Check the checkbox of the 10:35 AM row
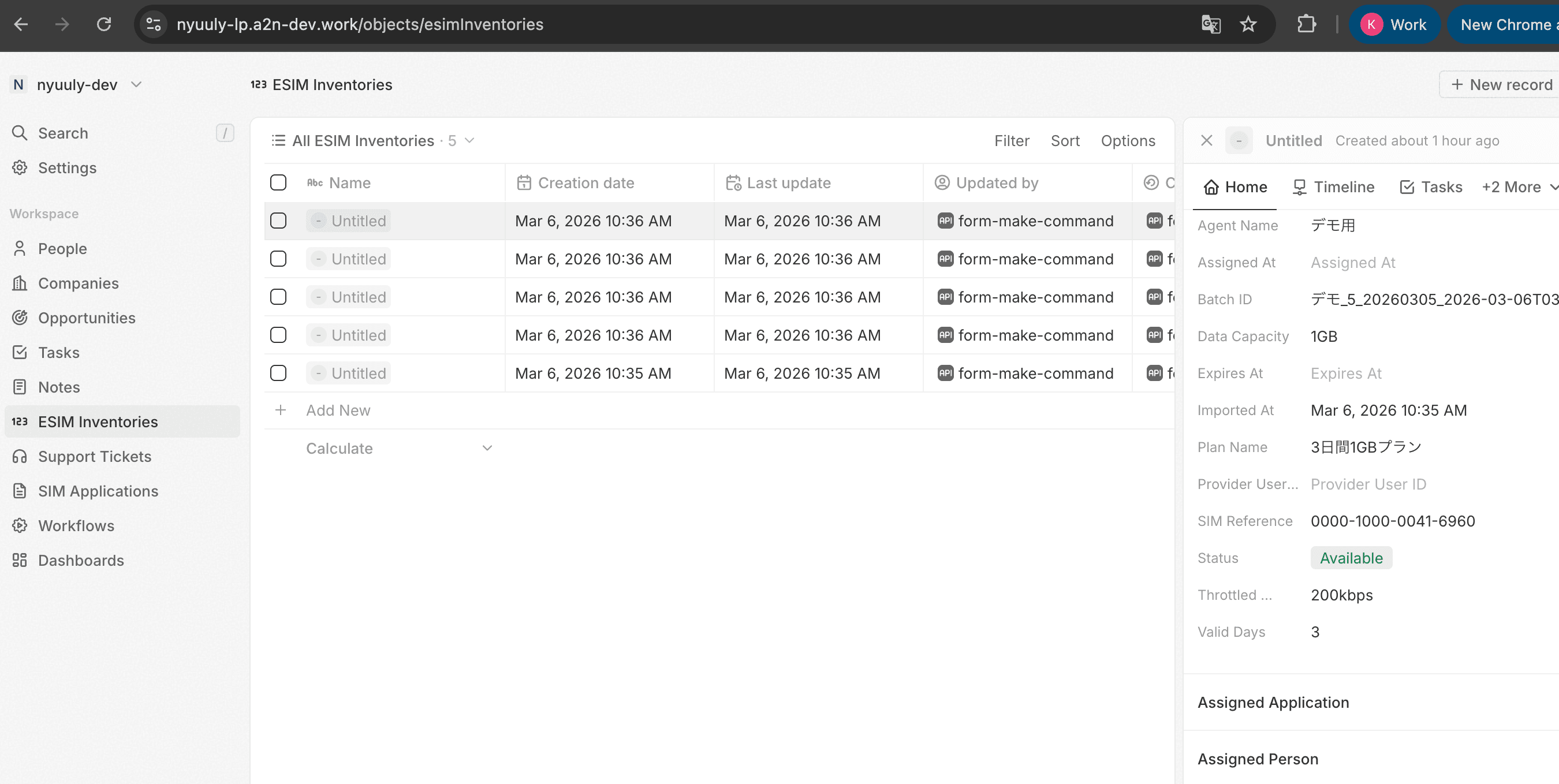1559x784 pixels. tap(278, 372)
